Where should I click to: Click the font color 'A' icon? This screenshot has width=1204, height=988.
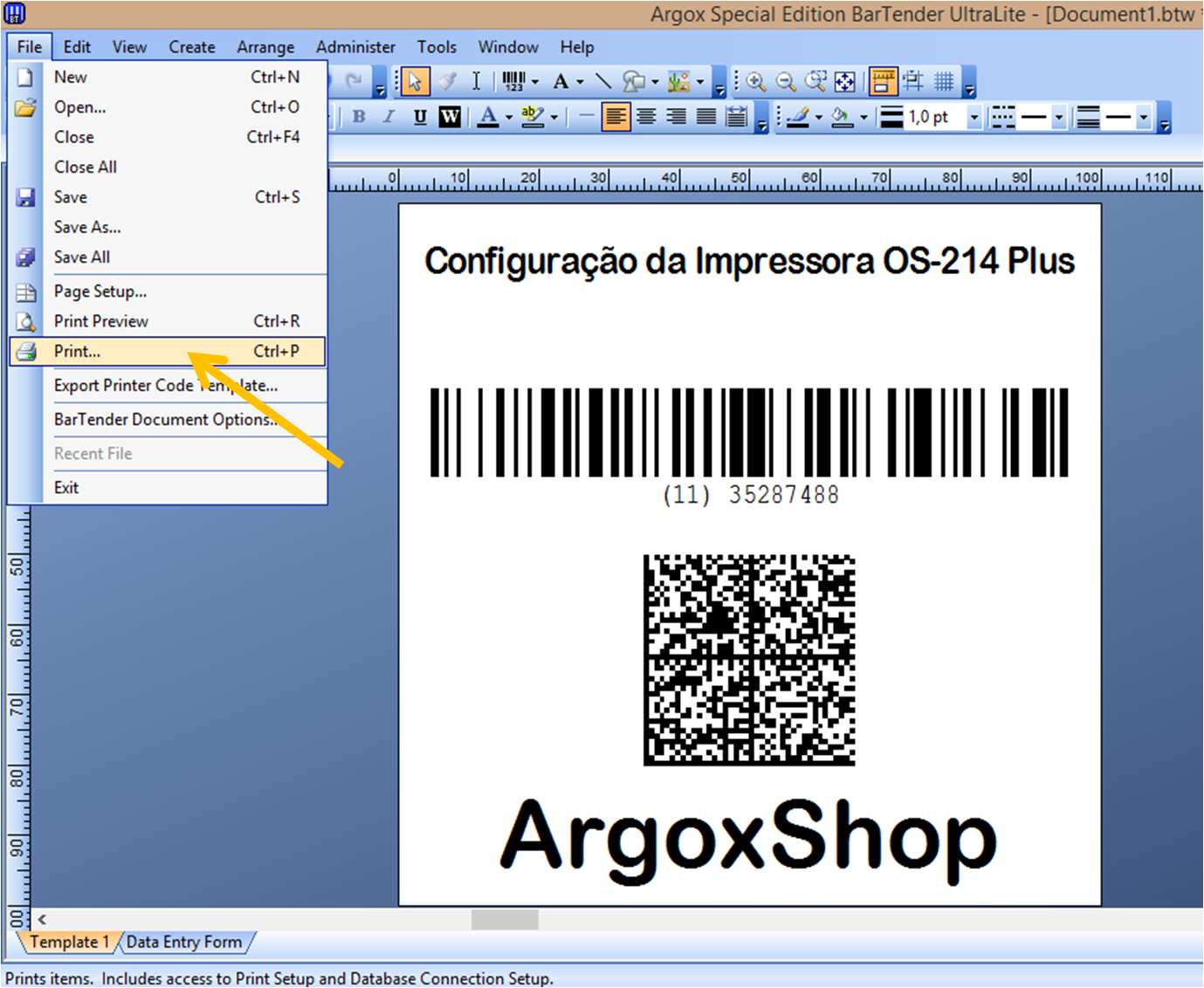489,117
